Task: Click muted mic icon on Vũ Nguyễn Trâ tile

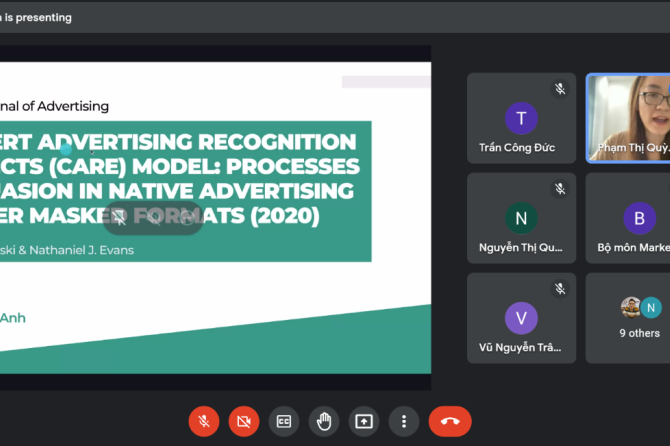Action: pyautogui.click(x=561, y=288)
